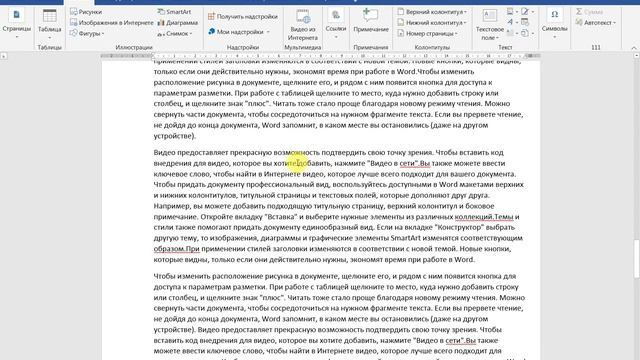
Task: Open the Фигуры shapes gallery
Action: point(87,33)
